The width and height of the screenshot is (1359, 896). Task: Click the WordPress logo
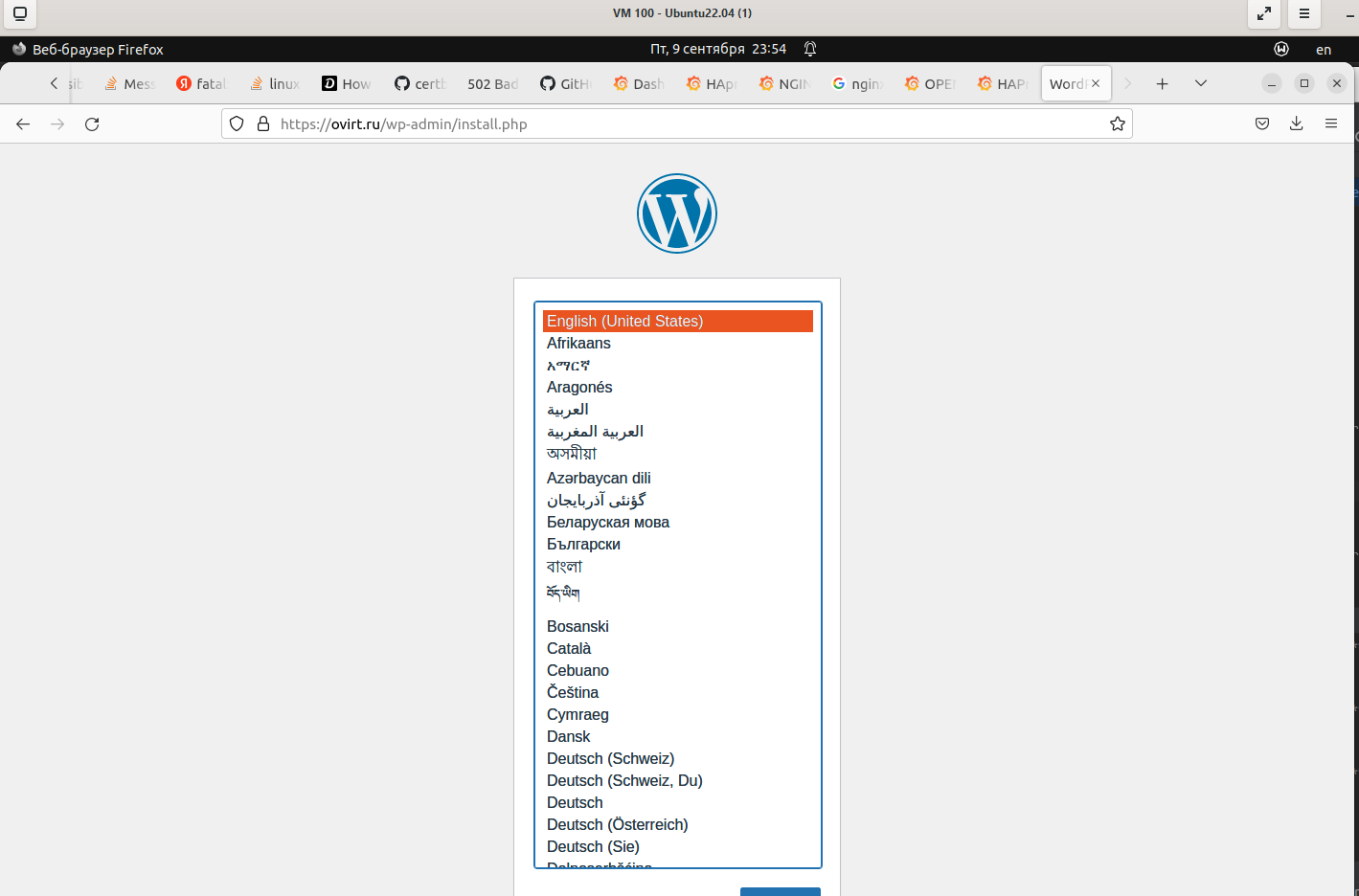(x=677, y=213)
